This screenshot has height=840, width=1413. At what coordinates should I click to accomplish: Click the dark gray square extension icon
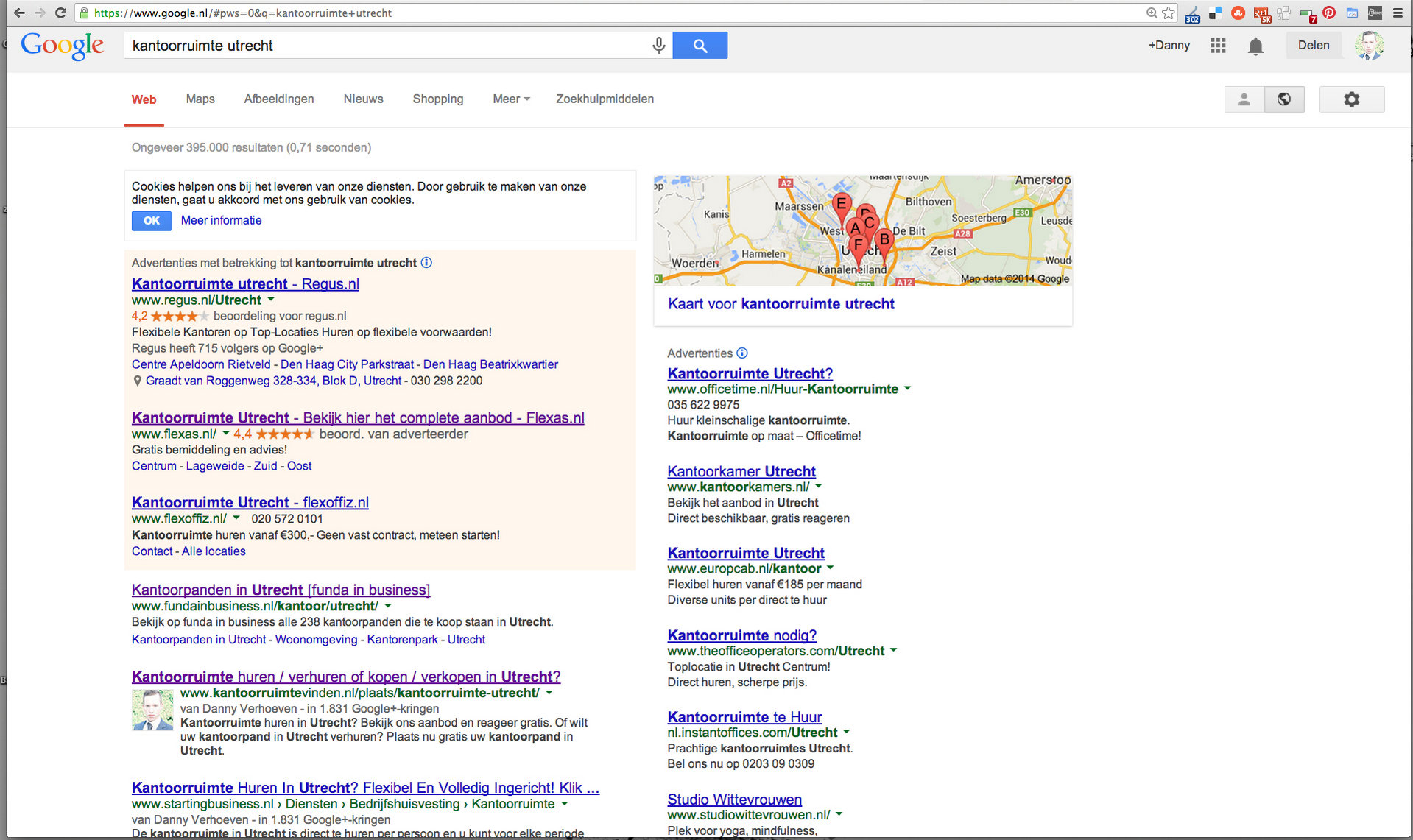click(x=1375, y=13)
